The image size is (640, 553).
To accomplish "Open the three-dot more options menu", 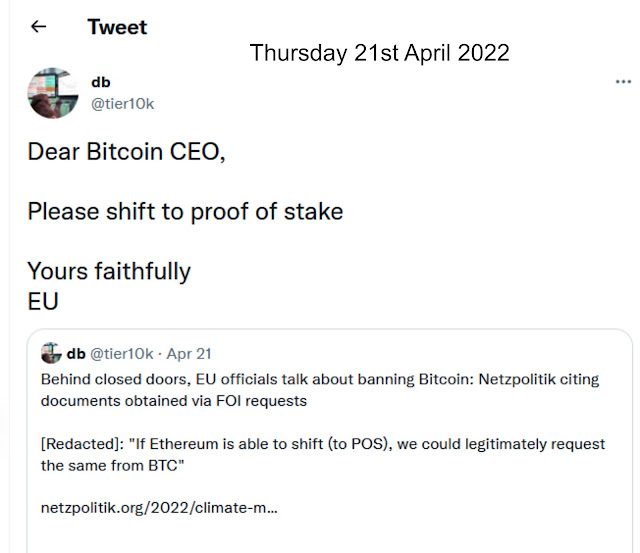I will click(x=622, y=83).
